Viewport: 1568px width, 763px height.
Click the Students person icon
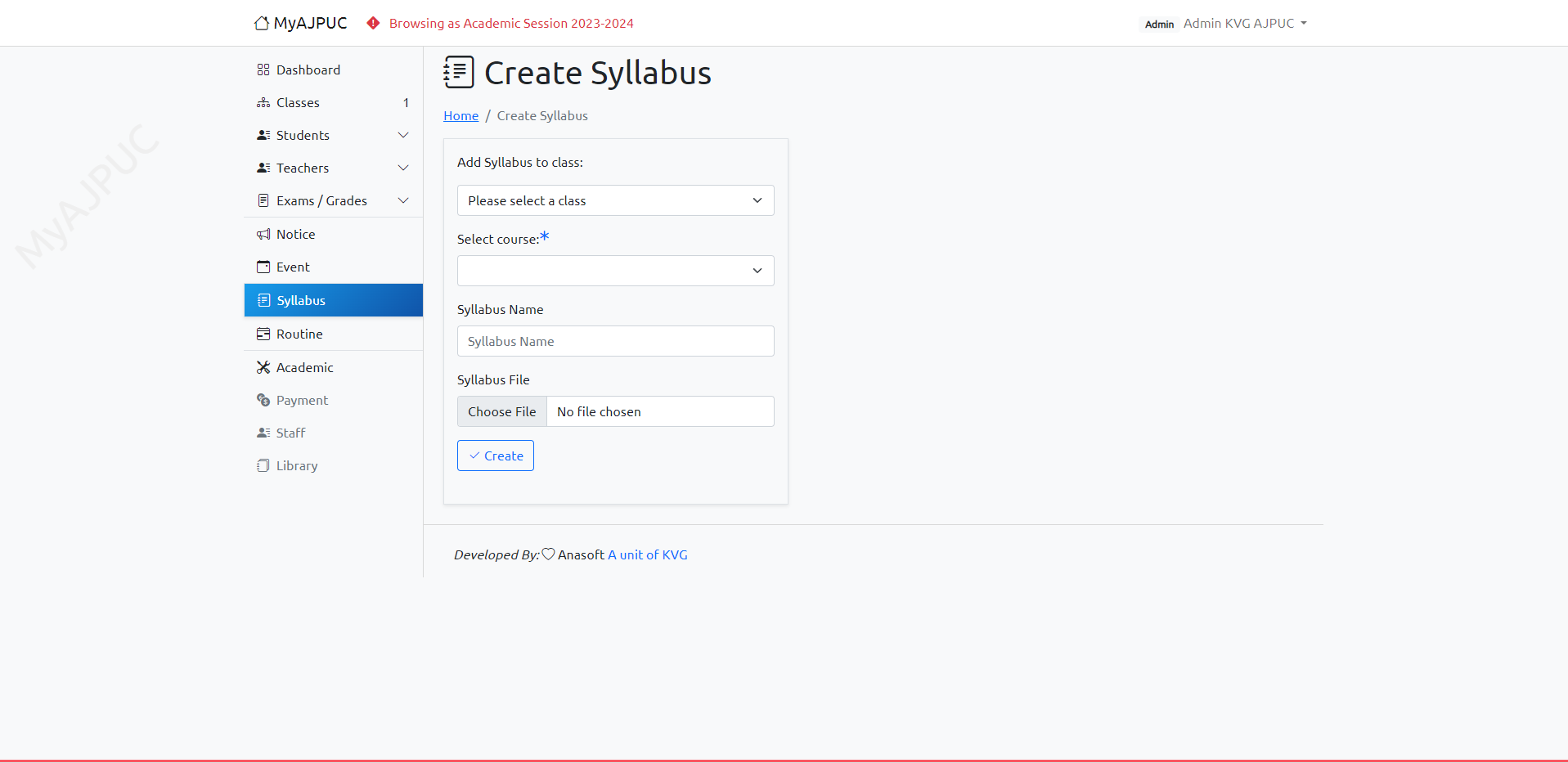(x=263, y=135)
